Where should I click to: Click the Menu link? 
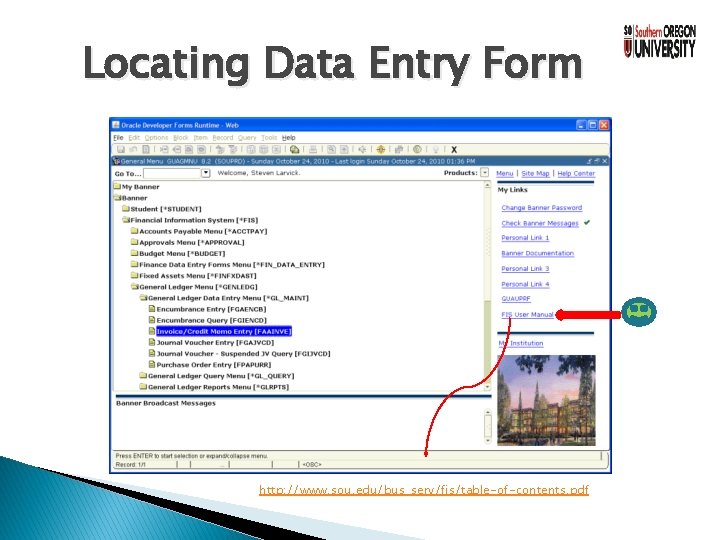click(x=505, y=173)
